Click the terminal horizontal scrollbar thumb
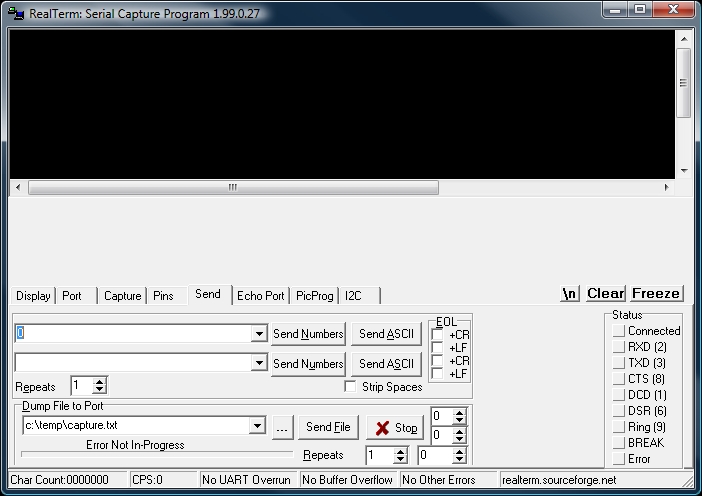This screenshot has width=702, height=496. pyautogui.click(x=233, y=187)
